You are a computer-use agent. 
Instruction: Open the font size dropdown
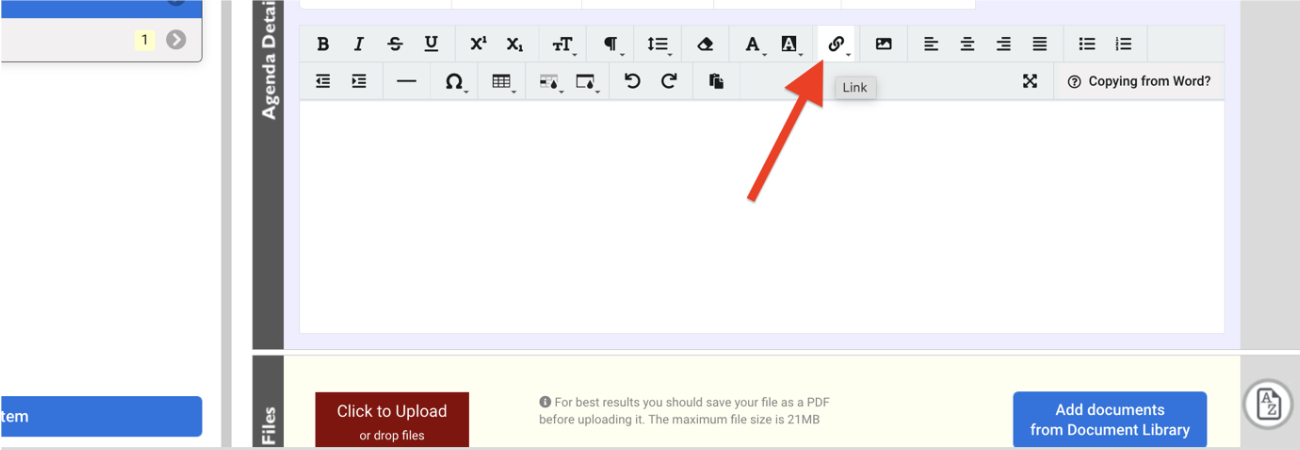coord(563,44)
